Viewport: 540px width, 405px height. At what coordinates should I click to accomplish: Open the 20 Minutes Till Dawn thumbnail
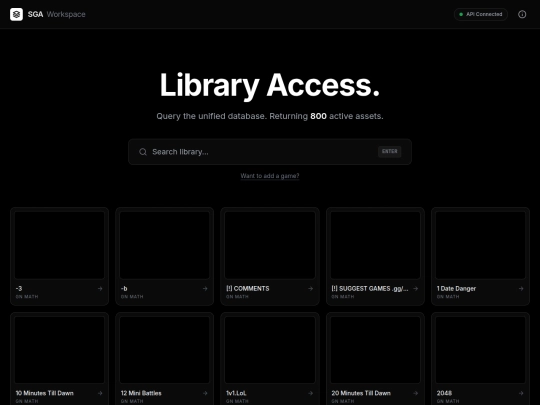pyautogui.click(x=375, y=350)
